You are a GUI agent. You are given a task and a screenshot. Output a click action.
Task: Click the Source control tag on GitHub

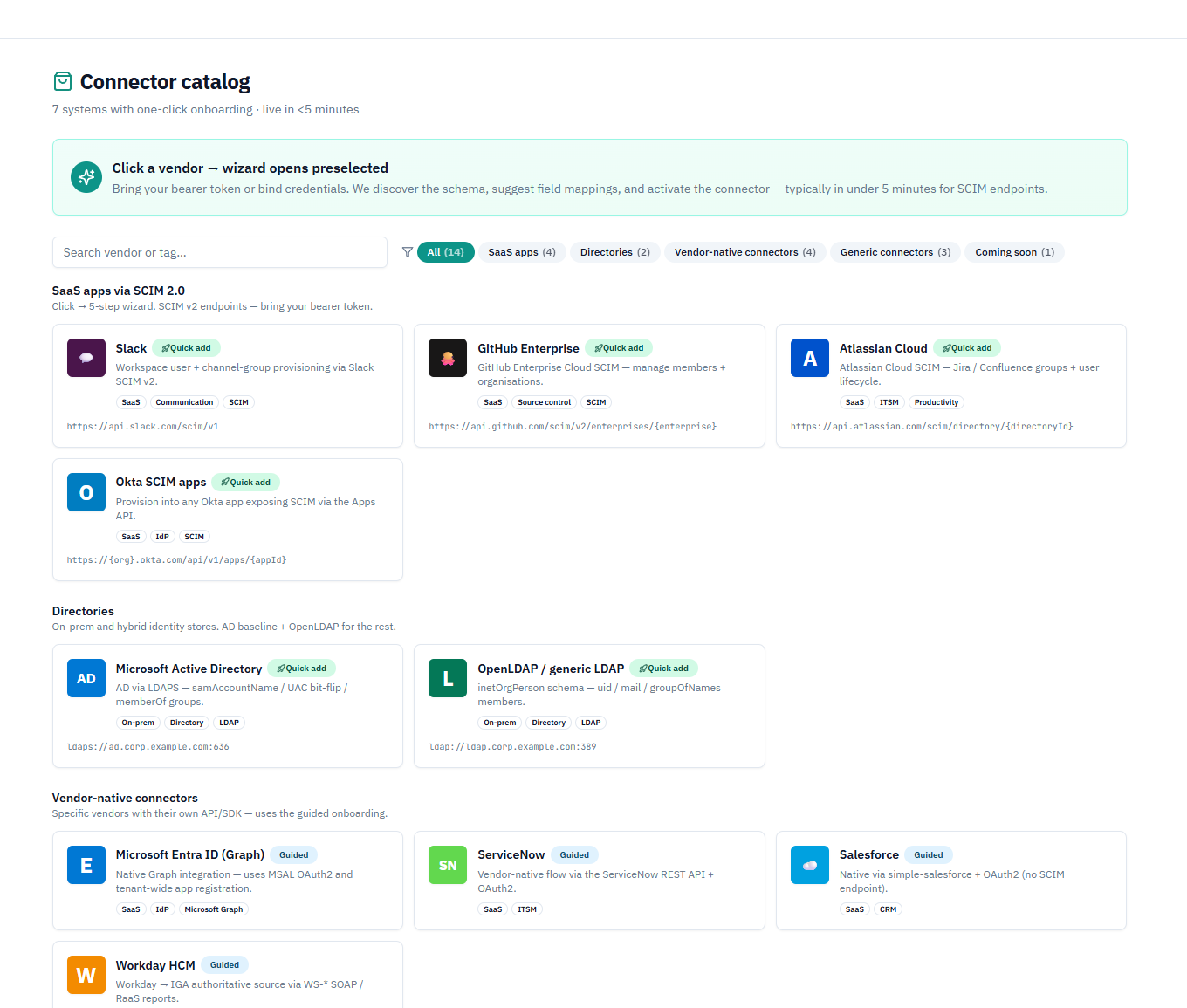click(545, 402)
